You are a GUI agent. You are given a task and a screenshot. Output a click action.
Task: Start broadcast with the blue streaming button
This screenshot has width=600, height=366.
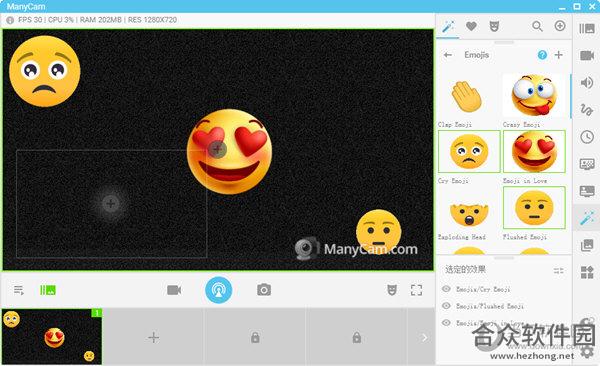[x=218, y=290]
